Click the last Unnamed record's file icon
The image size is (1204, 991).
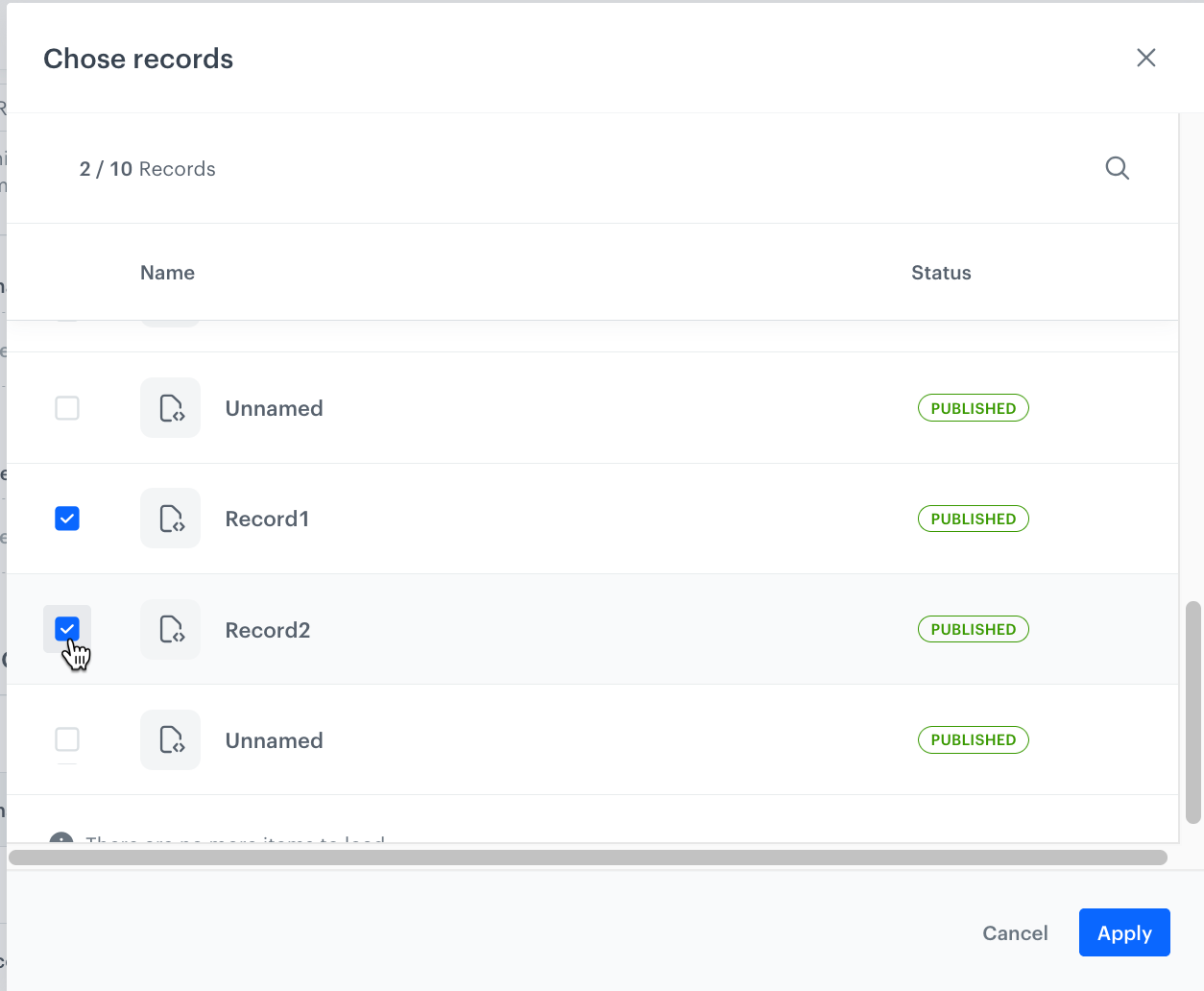170,739
